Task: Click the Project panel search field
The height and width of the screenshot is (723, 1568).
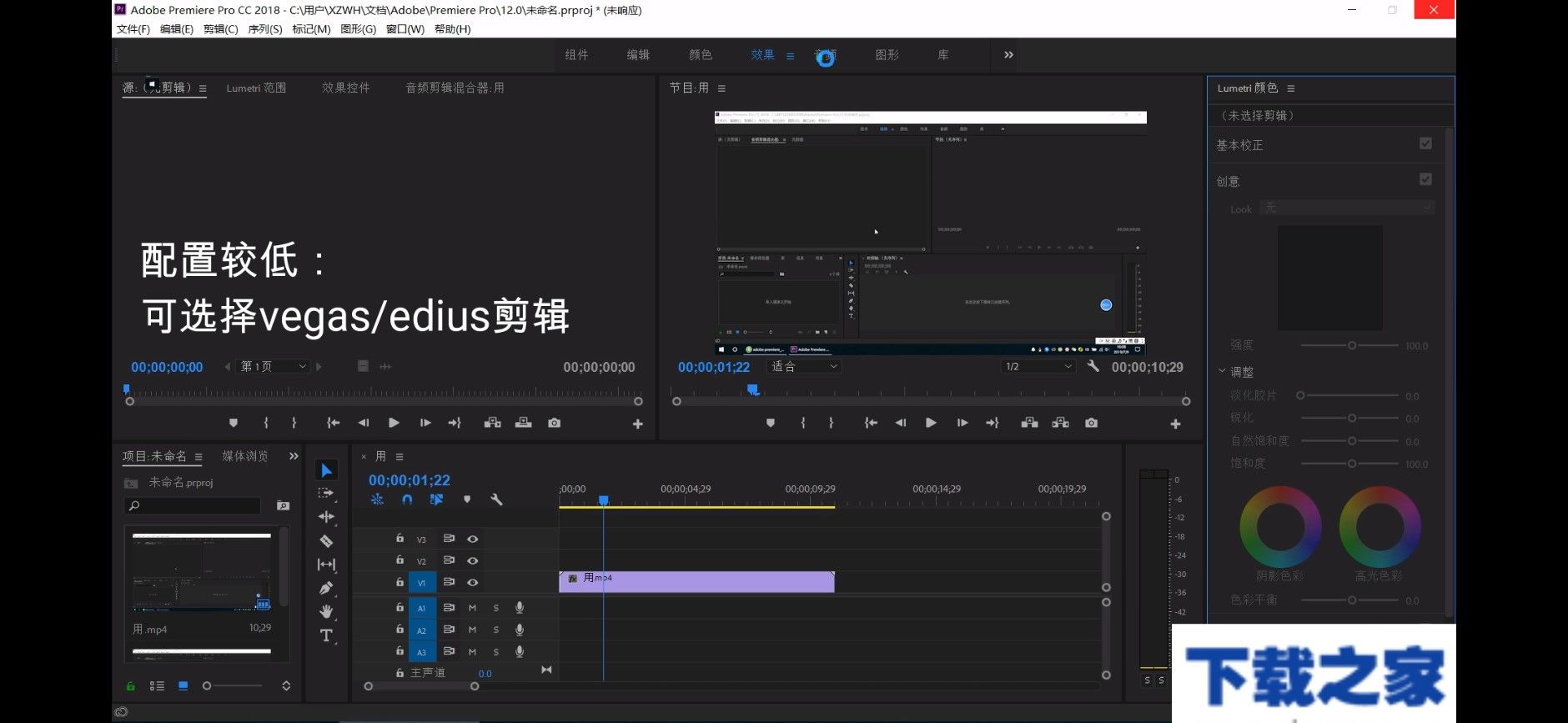Action: [x=193, y=505]
